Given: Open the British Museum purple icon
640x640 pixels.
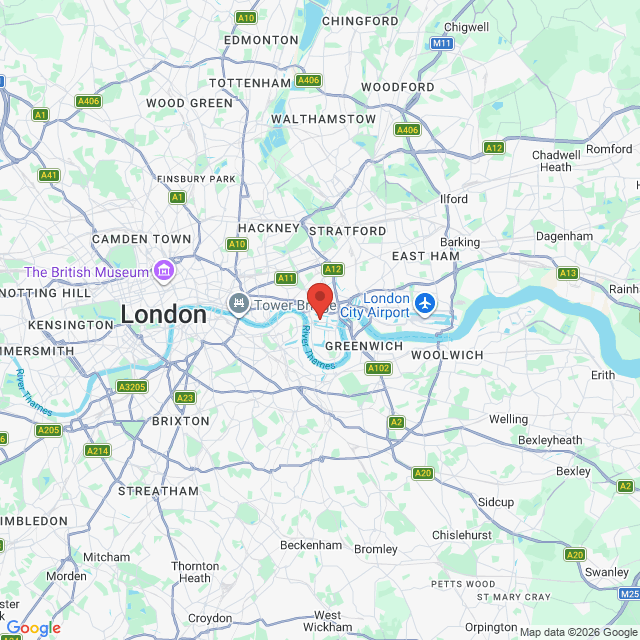Looking at the screenshot, I should click(x=164, y=271).
